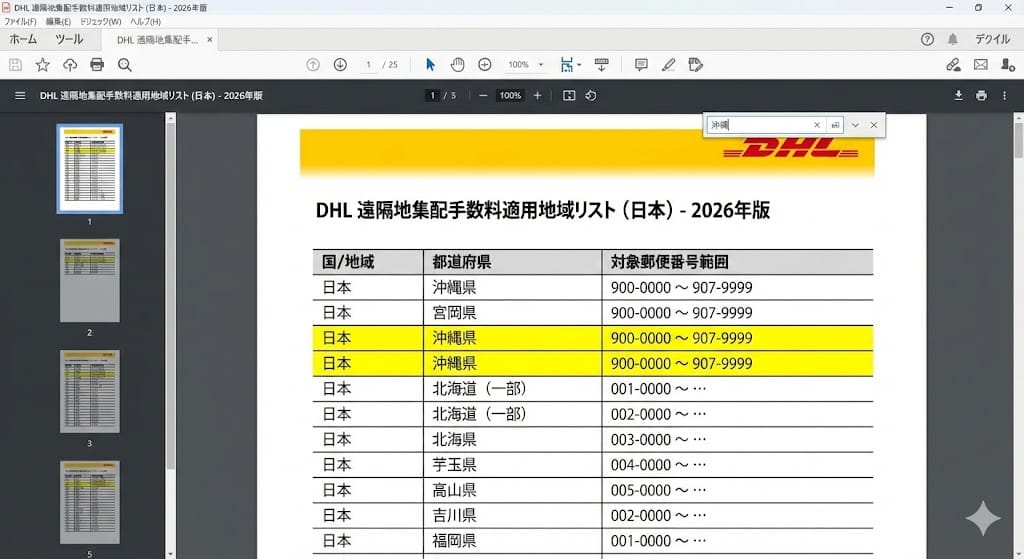
Task: Open the three-dot more options menu
Action: click(x=1004, y=95)
